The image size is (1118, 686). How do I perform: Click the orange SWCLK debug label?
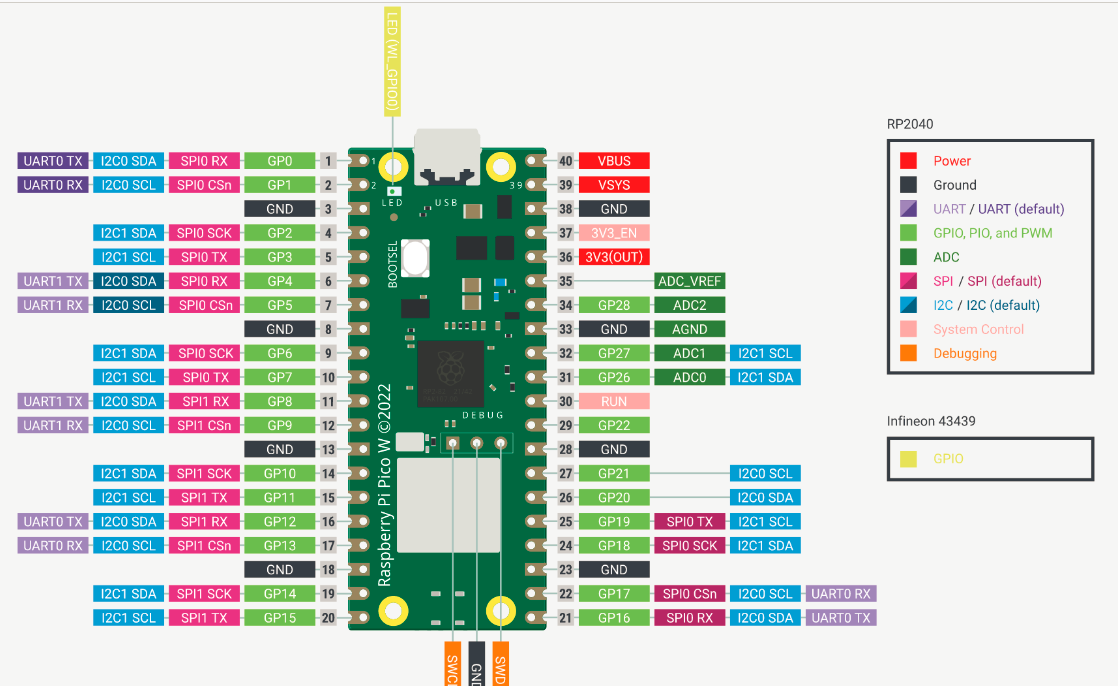coord(452,663)
